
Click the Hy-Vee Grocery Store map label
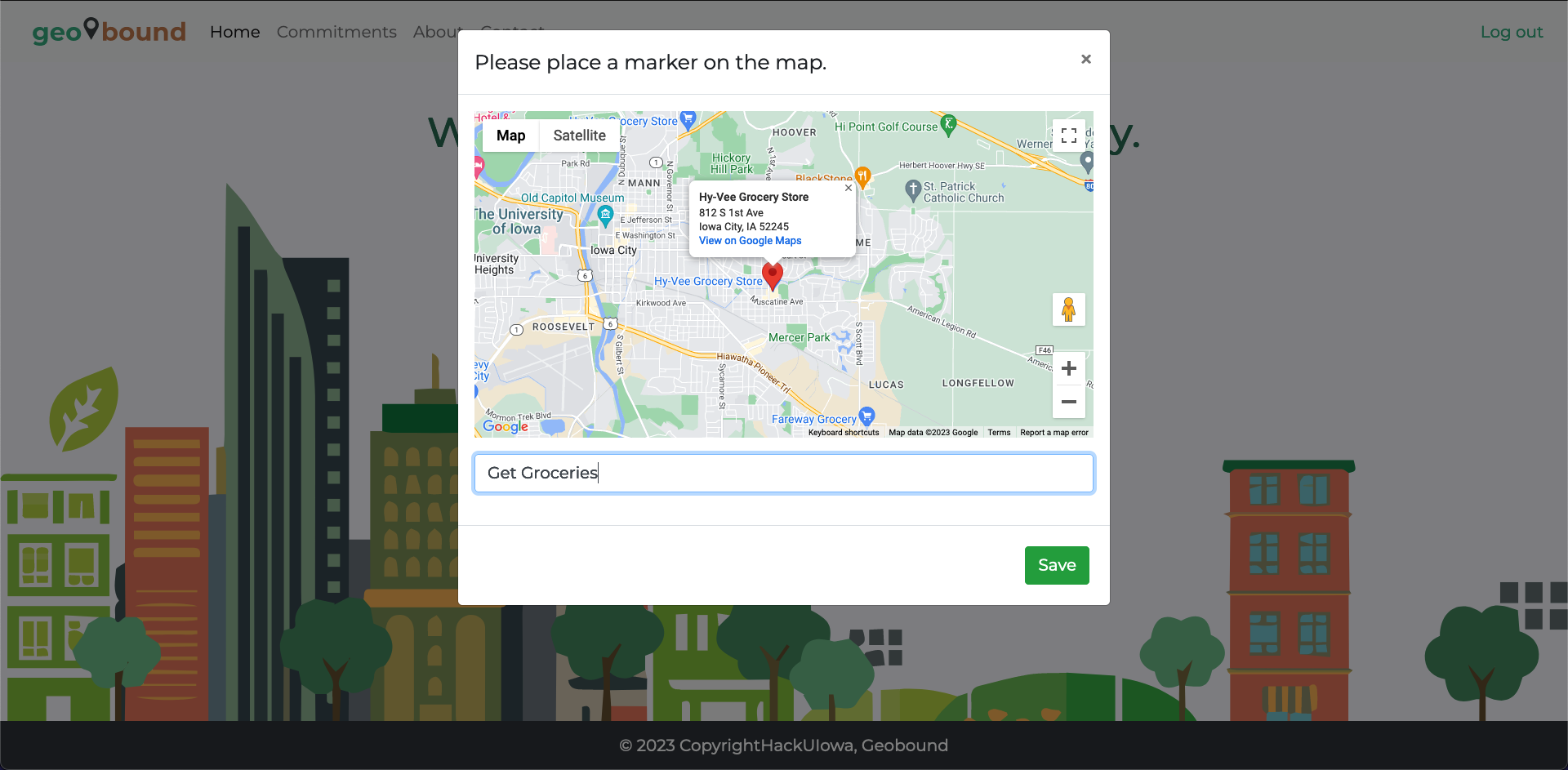pos(708,281)
